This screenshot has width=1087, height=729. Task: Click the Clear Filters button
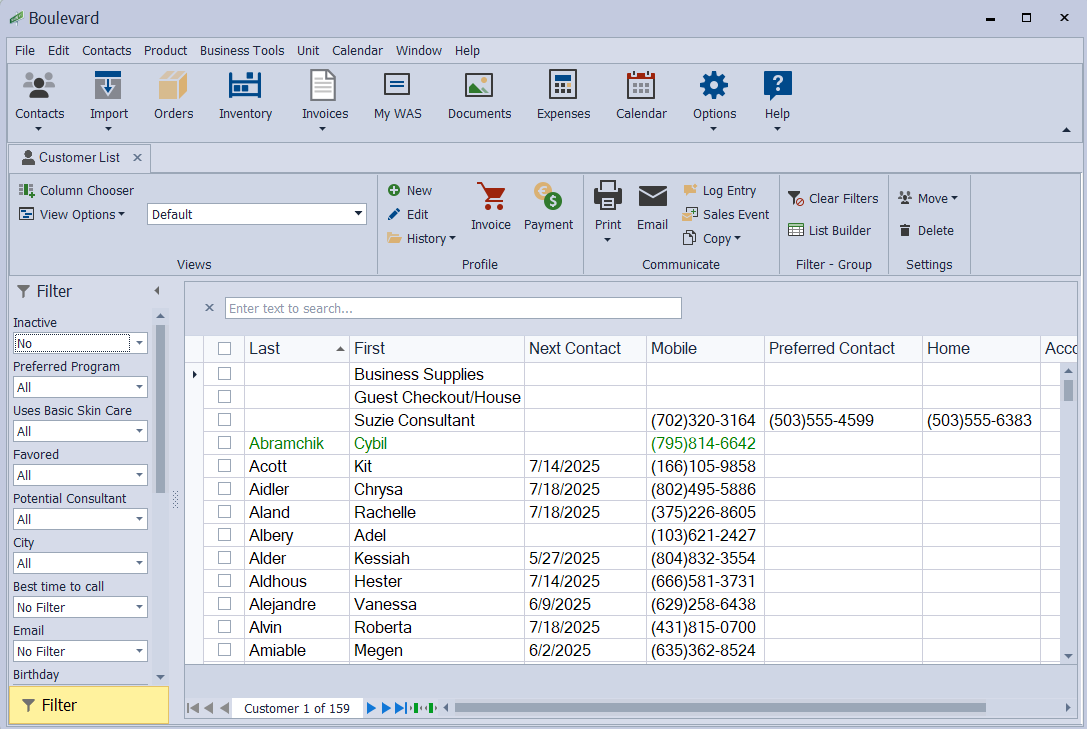pos(833,198)
